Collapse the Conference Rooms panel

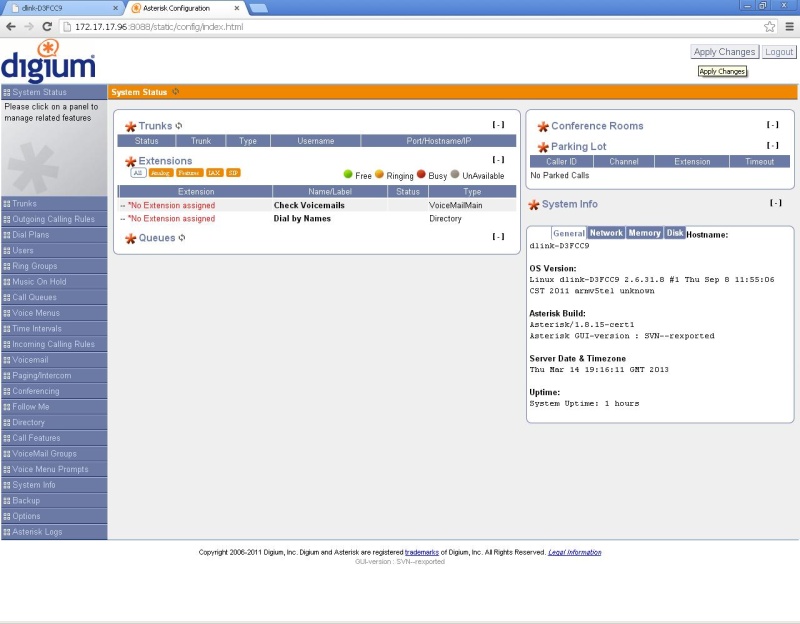tap(772, 124)
